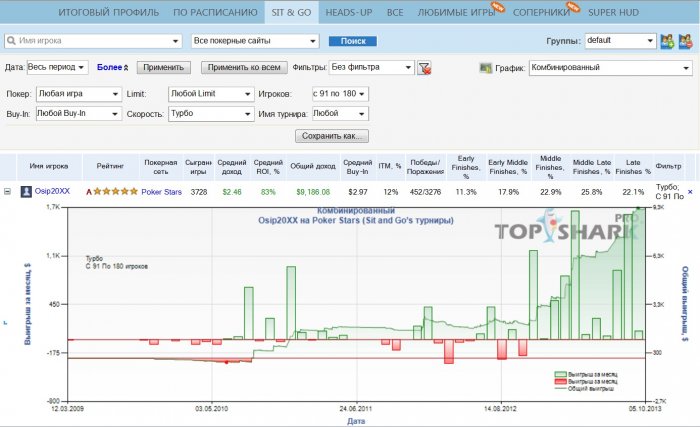
Task: Expand the Скорость Турбо dropdown
Action: click(210, 114)
